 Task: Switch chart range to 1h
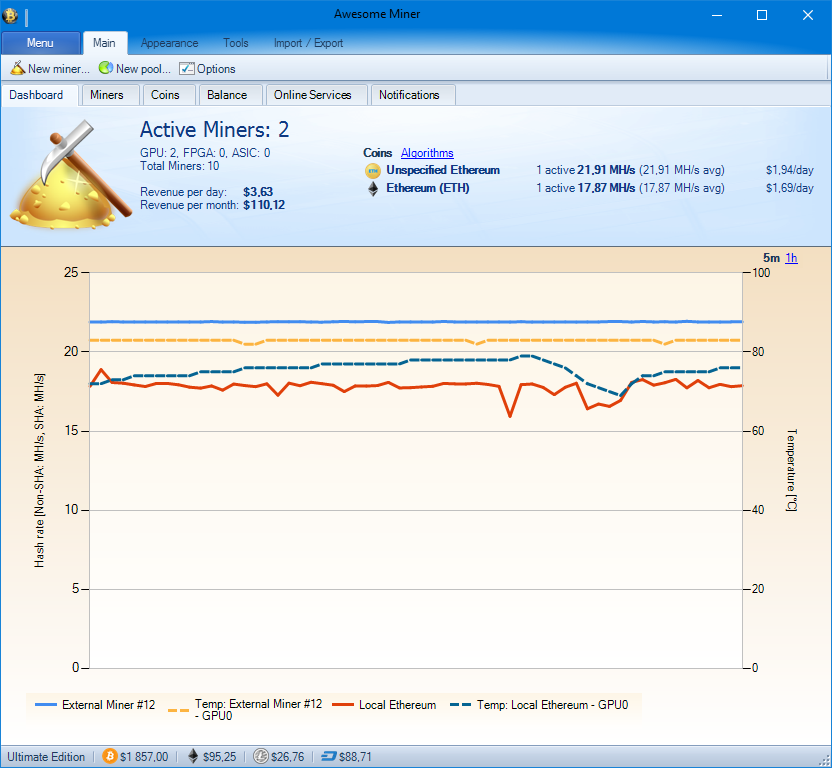791,258
